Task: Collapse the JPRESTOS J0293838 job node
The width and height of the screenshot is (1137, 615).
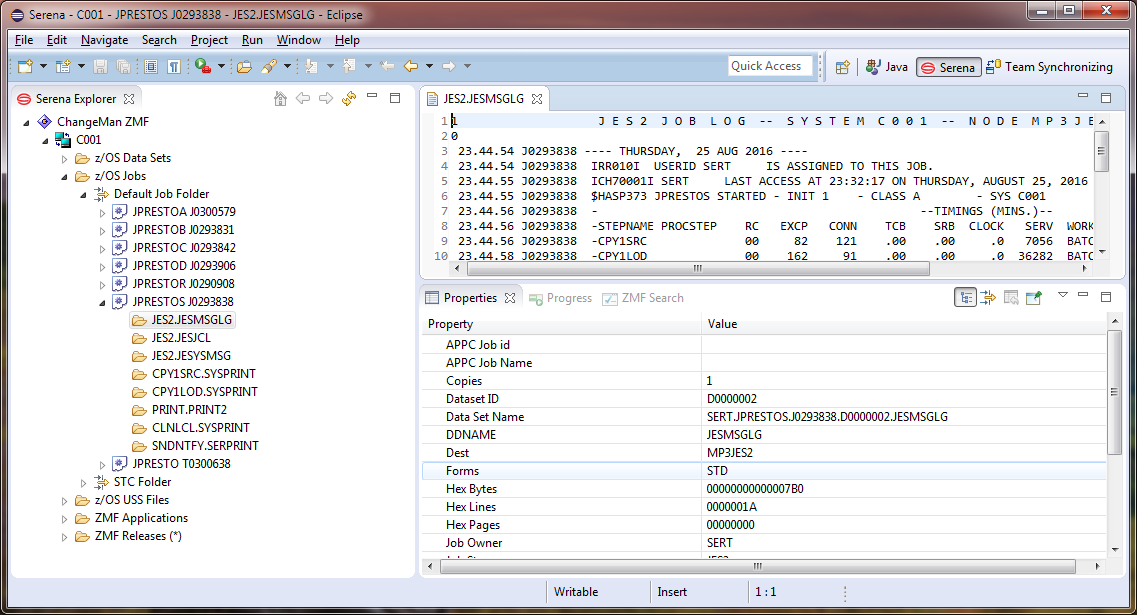Action: [102, 302]
